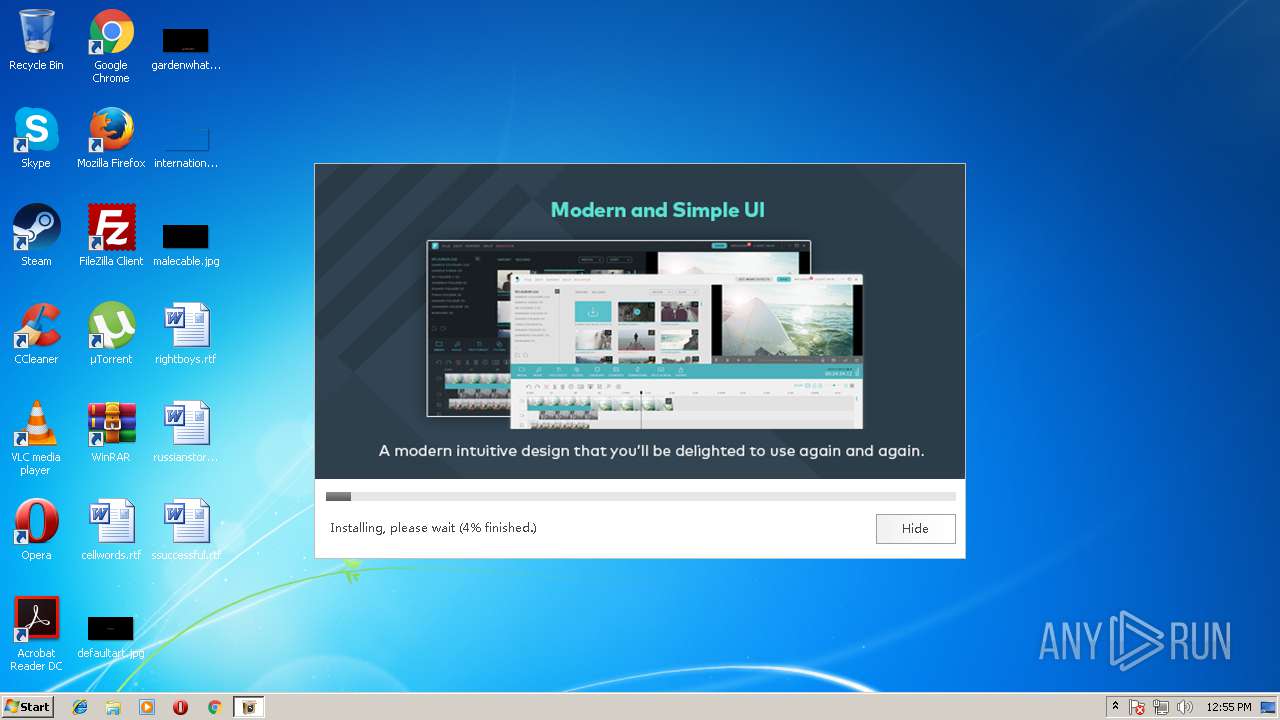The height and width of the screenshot is (720, 1280).
Task: Click the 'modern intuitive design' tagline text
Action: [651, 451]
